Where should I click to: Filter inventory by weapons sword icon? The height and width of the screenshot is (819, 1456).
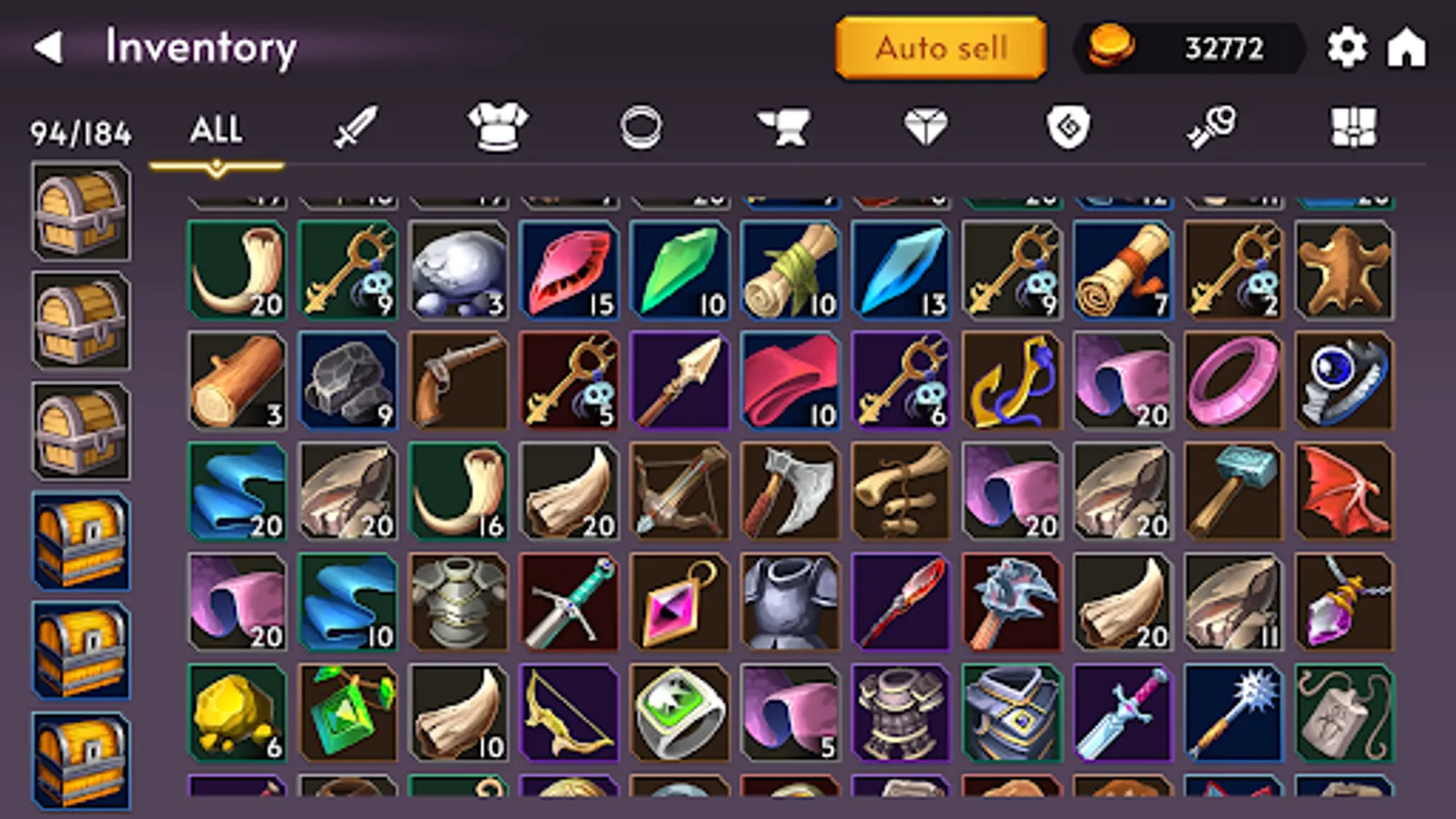pos(356,126)
